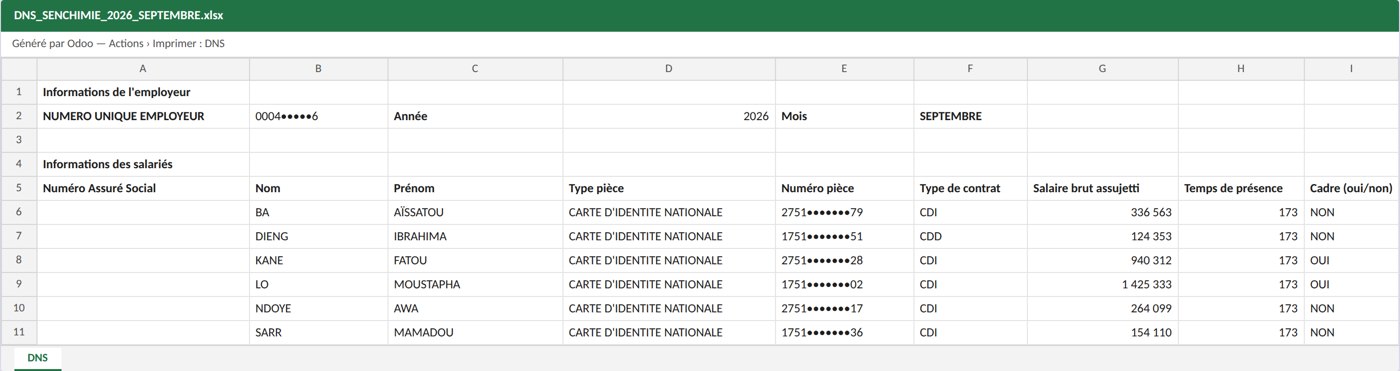Viewport: 1400px width, 371px height.
Task: Select column I header
Action: [x=1351, y=68]
